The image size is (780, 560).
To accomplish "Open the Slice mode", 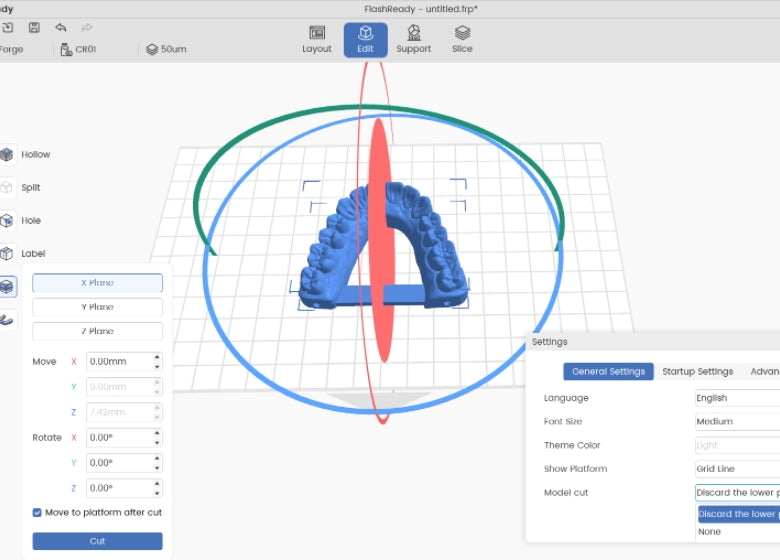I will coord(462,40).
